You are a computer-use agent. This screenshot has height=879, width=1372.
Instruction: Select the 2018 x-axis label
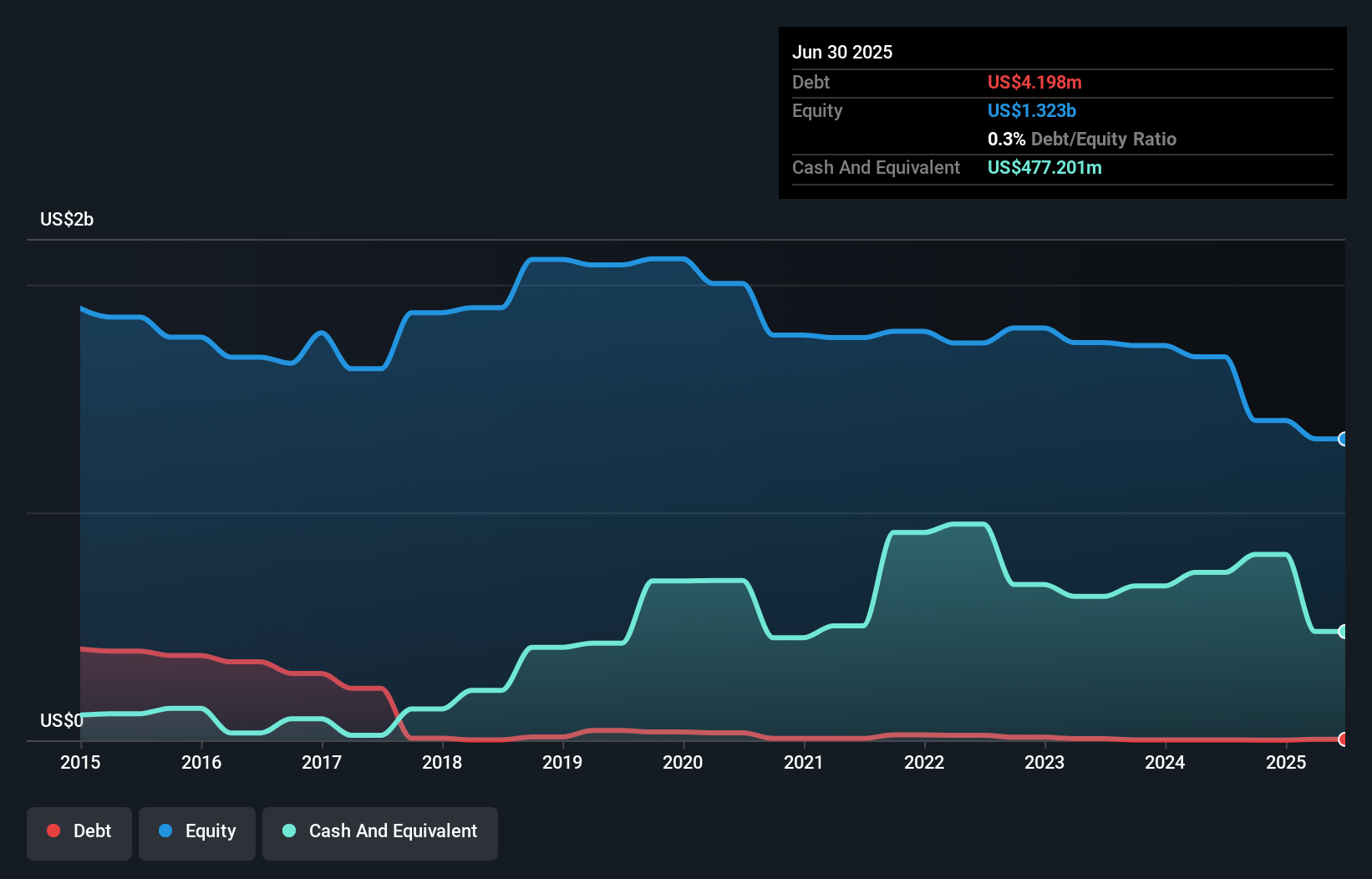point(442,762)
